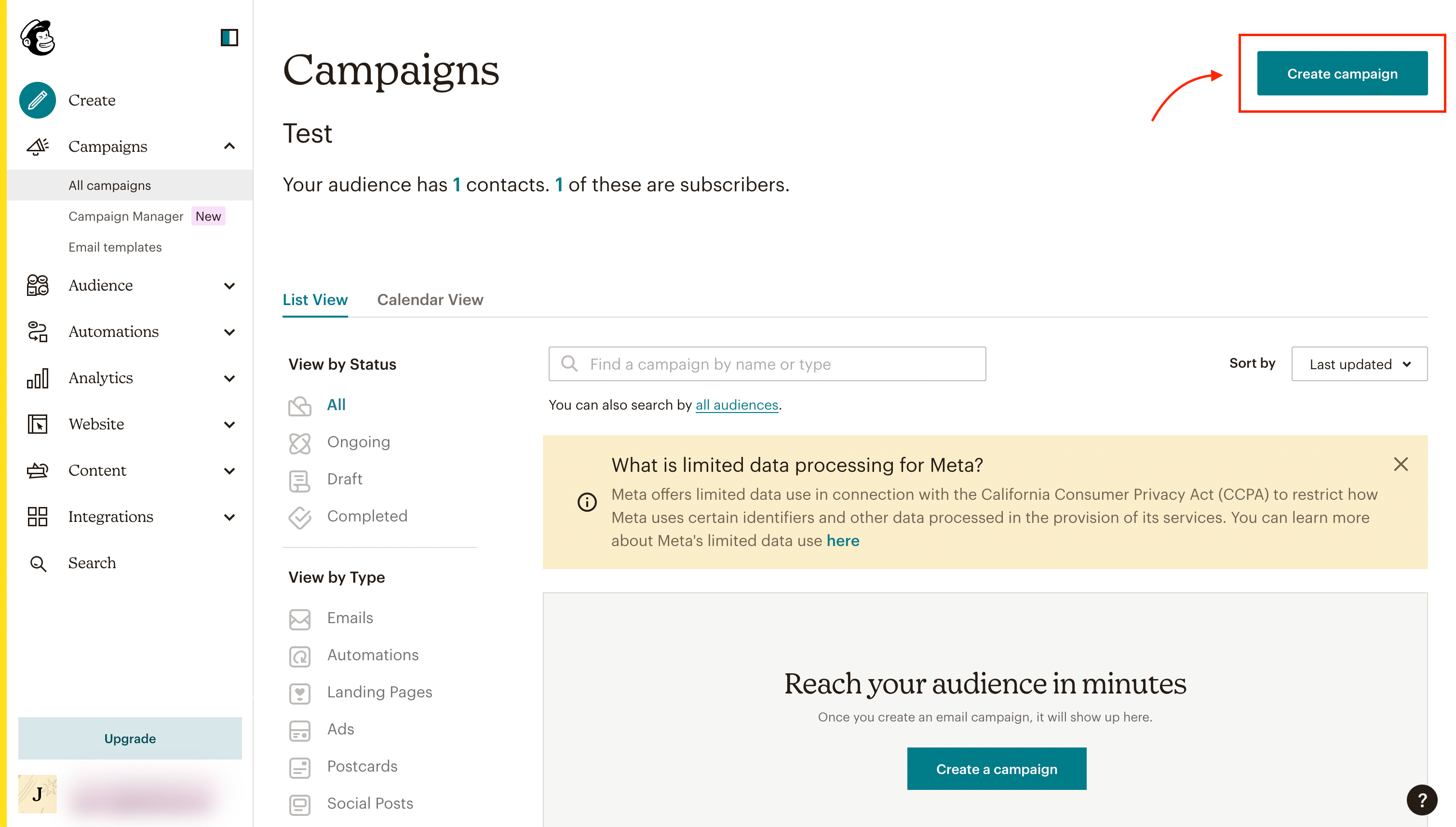Switch to Calendar View tab

point(430,299)
